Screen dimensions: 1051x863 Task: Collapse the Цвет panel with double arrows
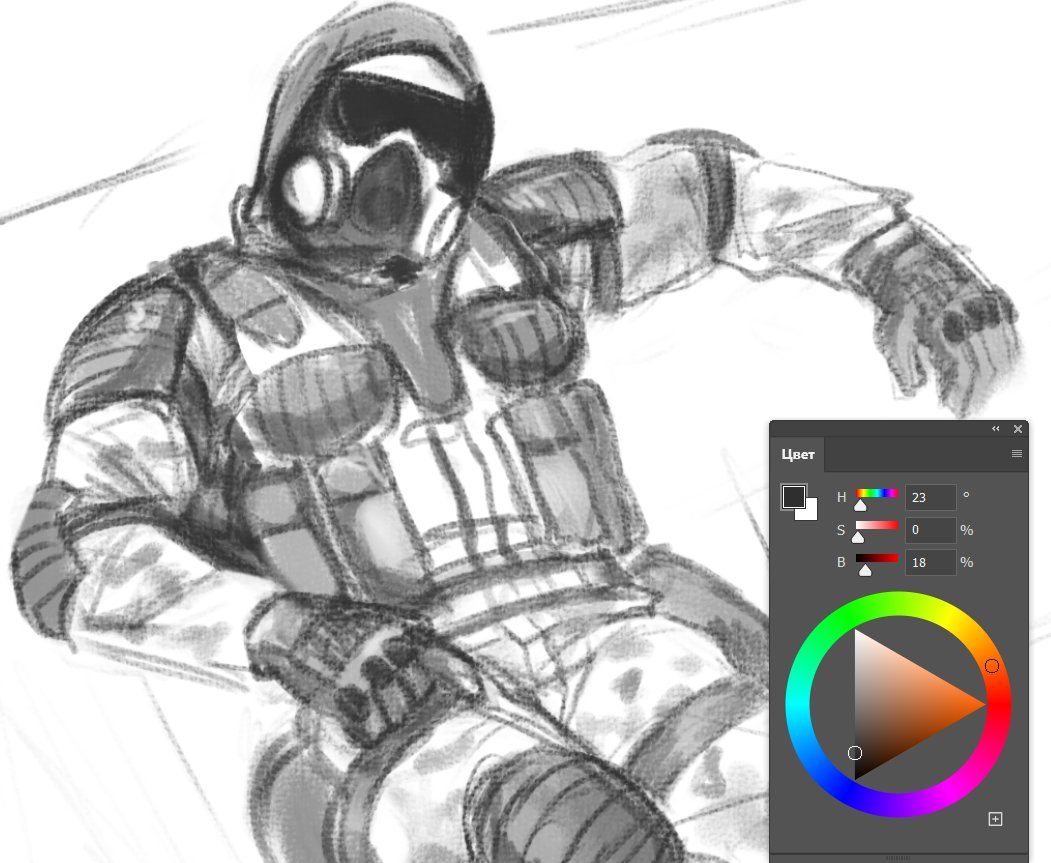995,429
